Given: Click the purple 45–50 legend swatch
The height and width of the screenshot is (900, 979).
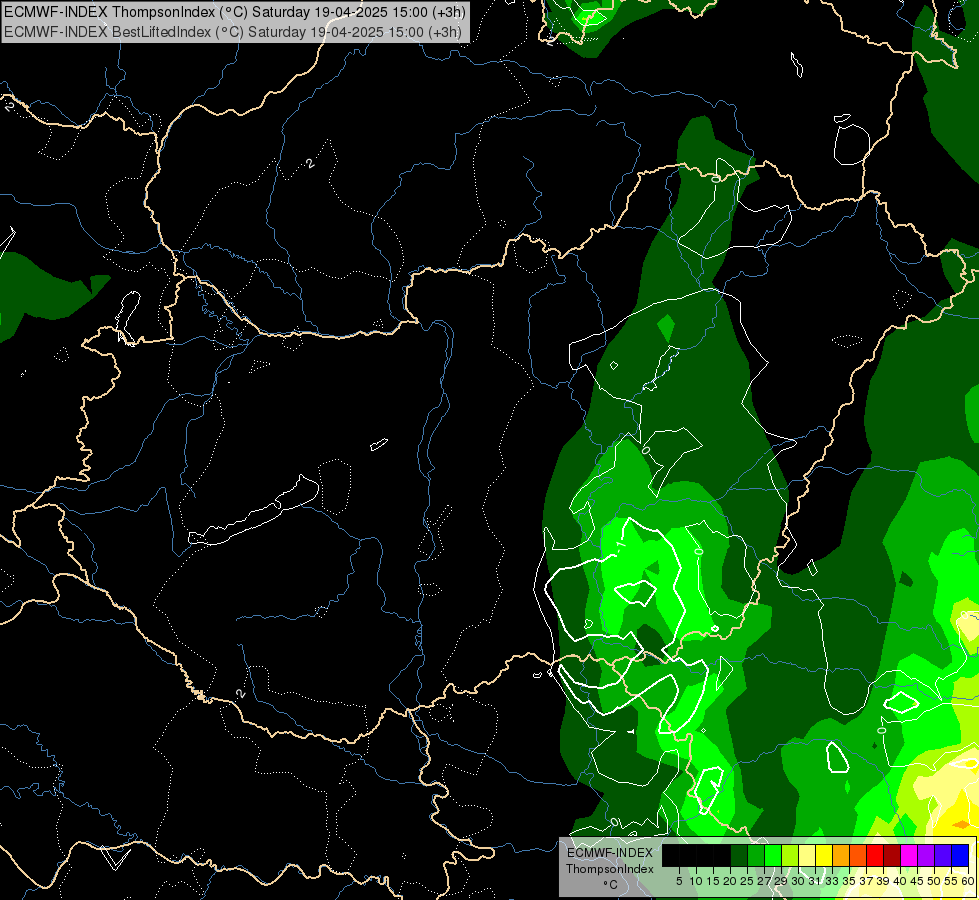Looking at the screenshot, I should click(926, 856).
